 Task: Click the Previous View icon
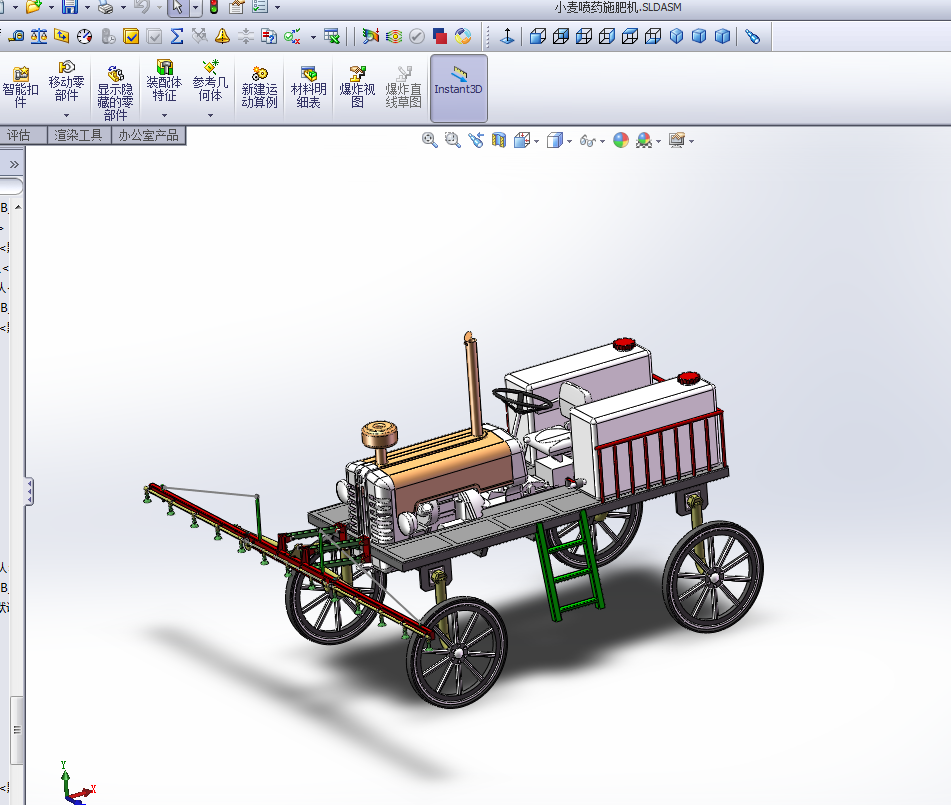(476, 140)
